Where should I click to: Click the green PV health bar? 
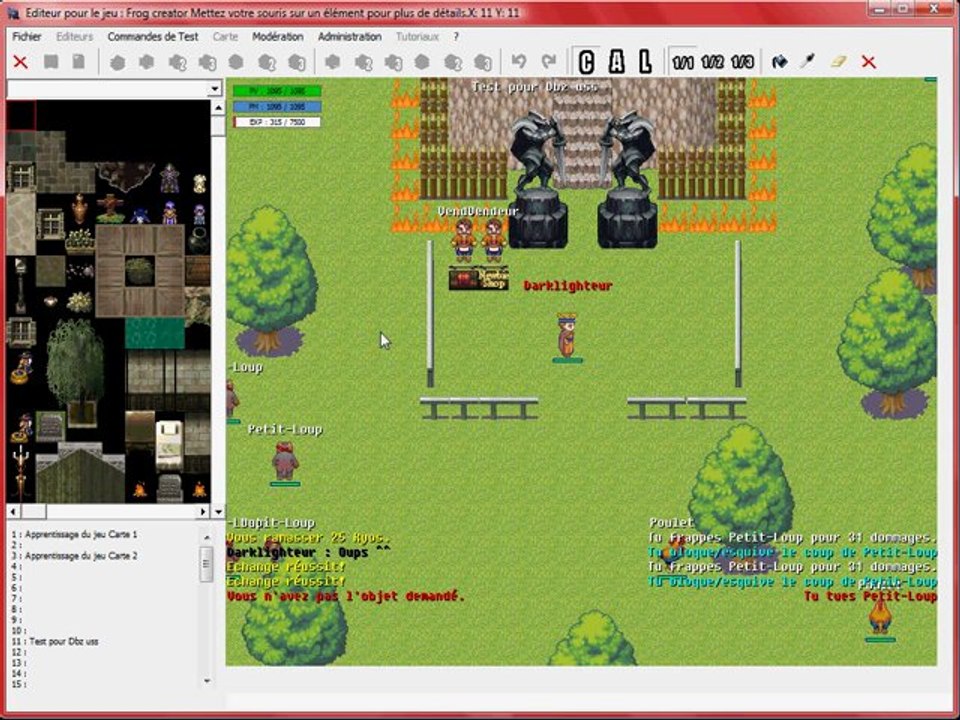click(277, 91)
